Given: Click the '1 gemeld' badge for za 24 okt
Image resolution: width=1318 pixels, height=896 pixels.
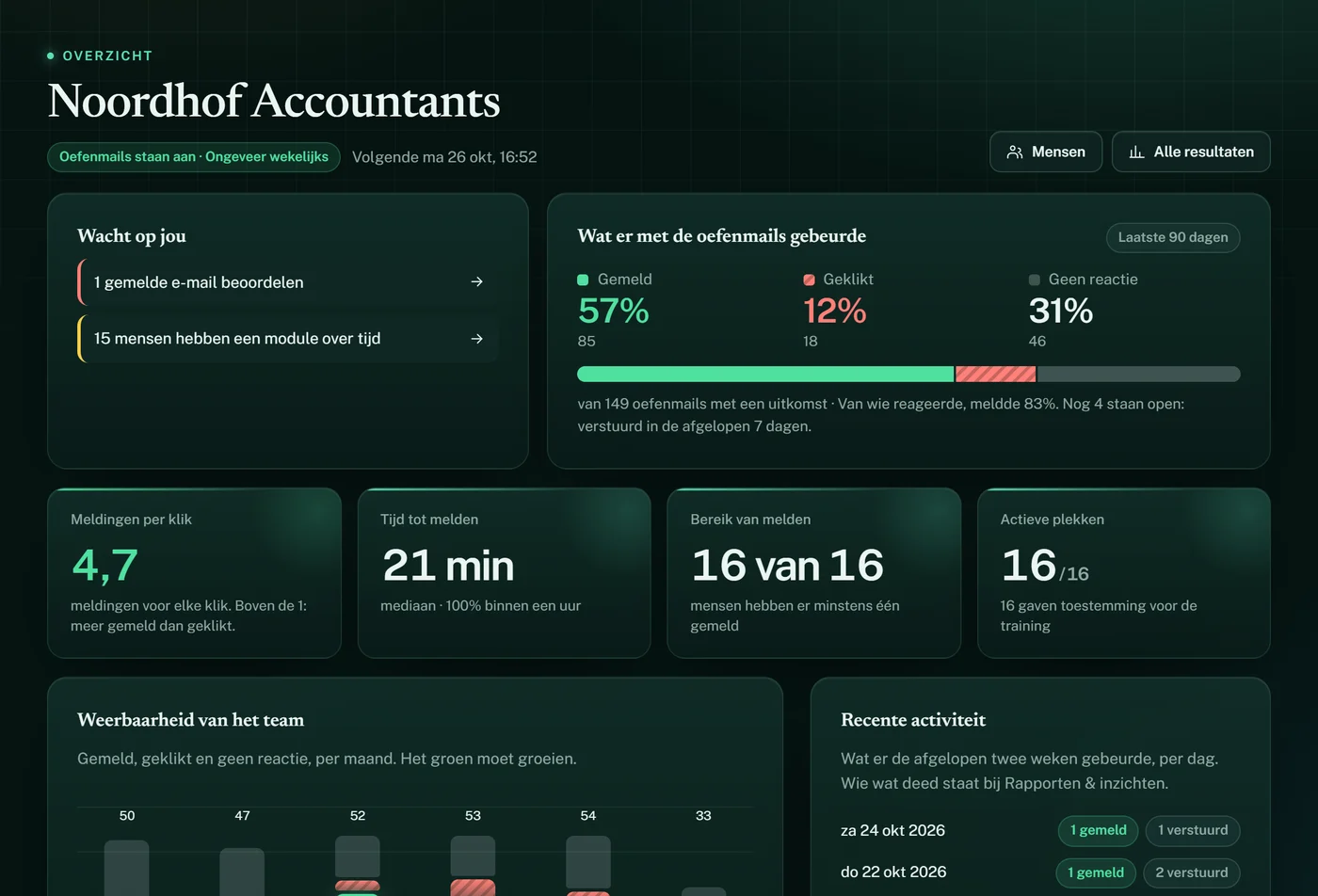Looking at the screenshot, I should 1099,830.
